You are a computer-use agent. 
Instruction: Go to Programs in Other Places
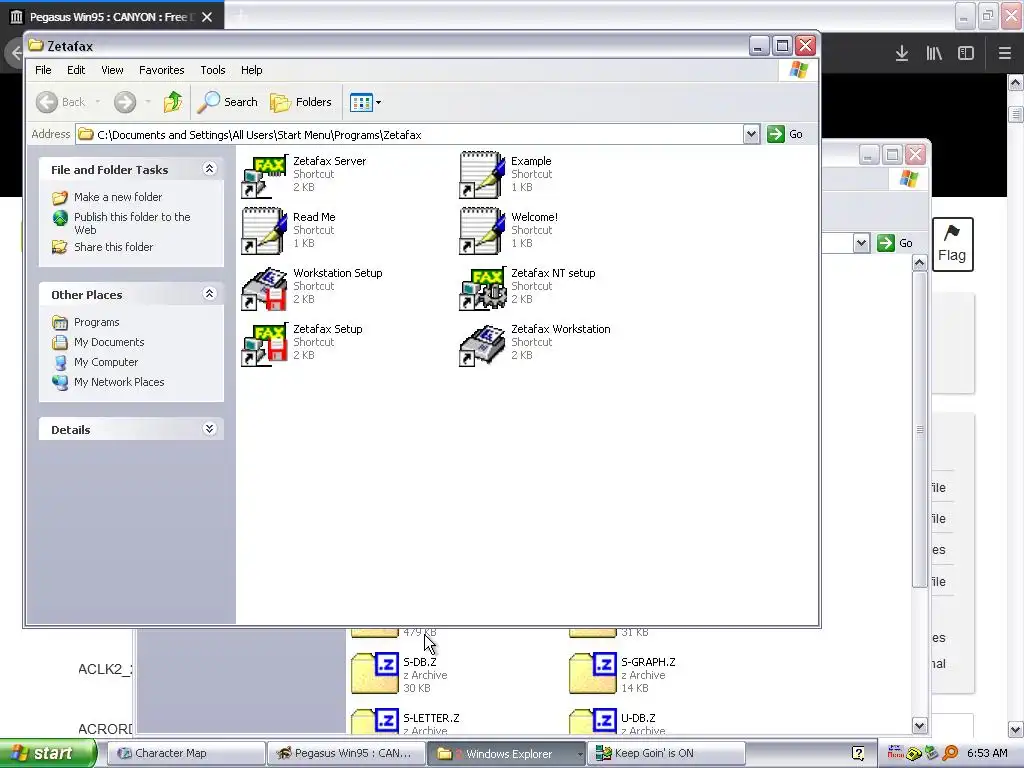point(96,322)
